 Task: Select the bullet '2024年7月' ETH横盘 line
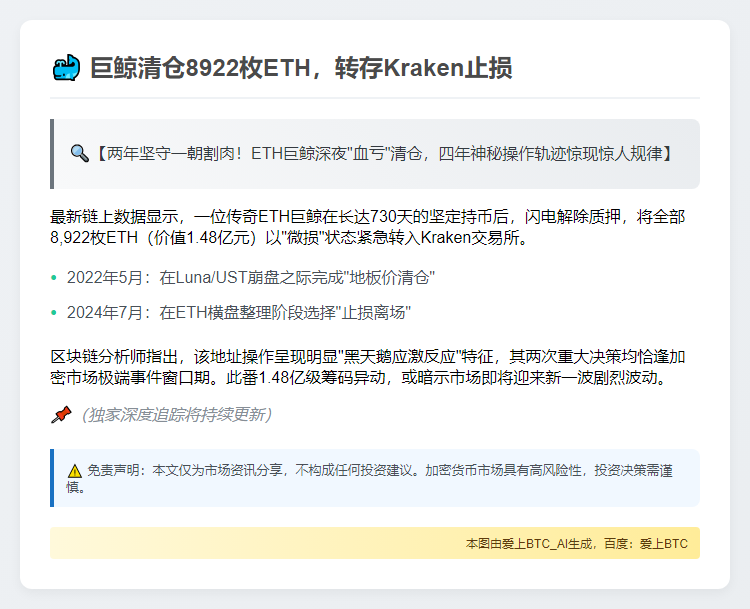[x=239, y=312]
